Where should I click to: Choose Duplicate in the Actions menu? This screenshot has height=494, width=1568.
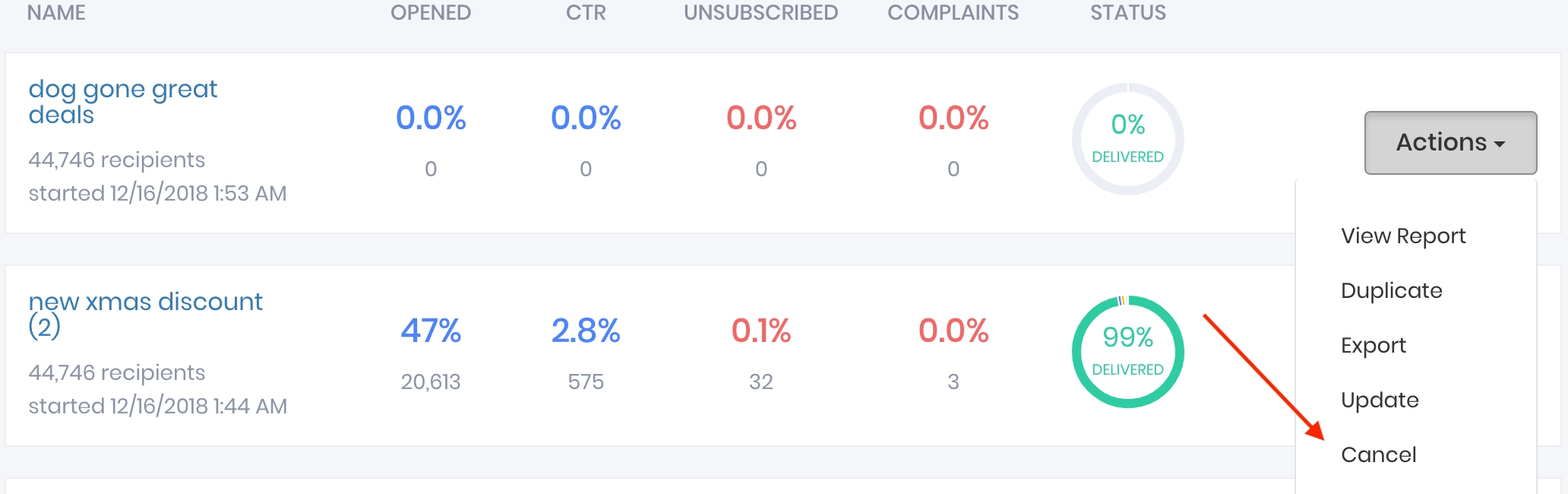click(x=1391, y=291)
